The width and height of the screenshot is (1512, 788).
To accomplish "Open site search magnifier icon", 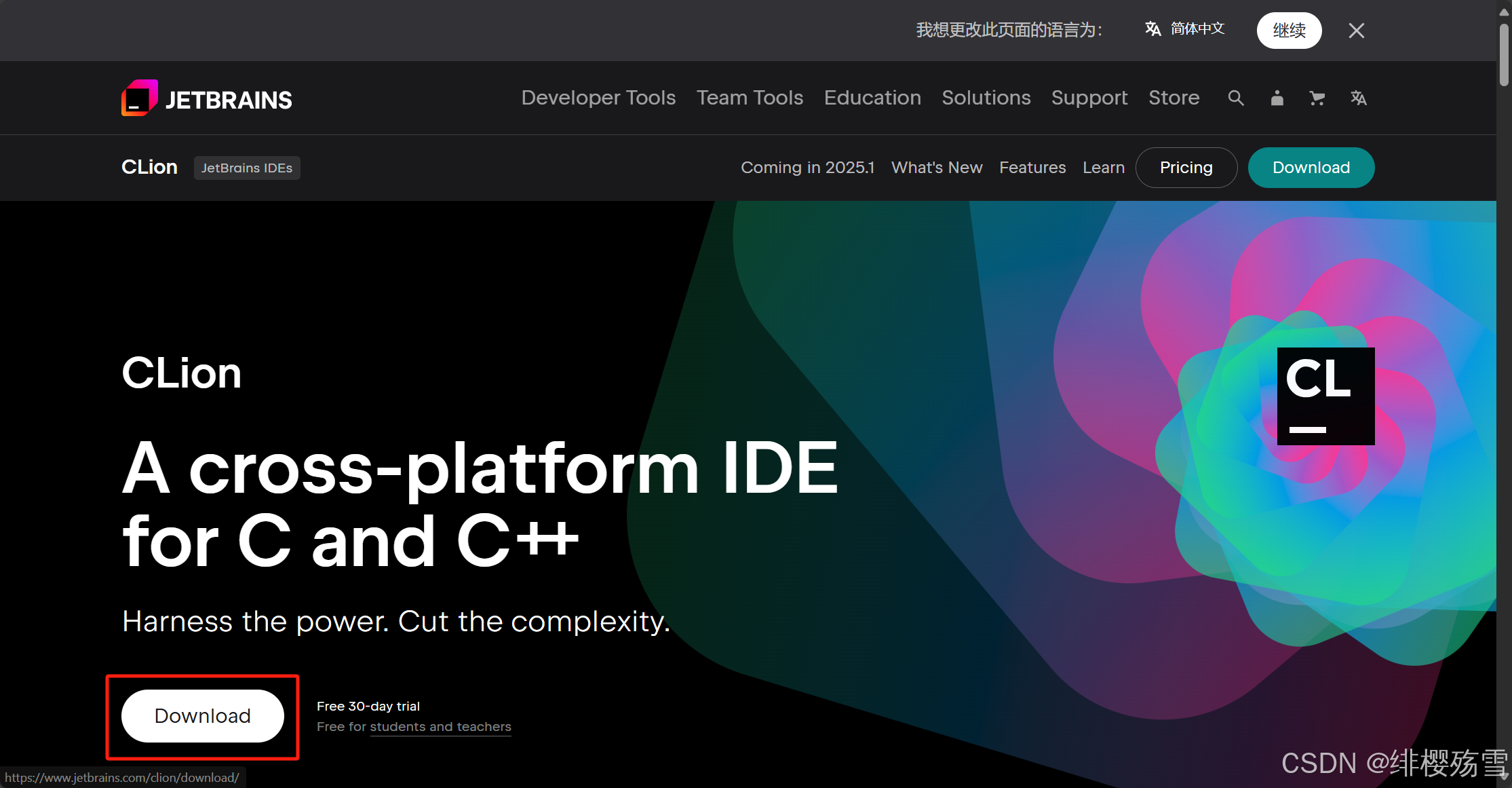I will tap(1235, 98).
